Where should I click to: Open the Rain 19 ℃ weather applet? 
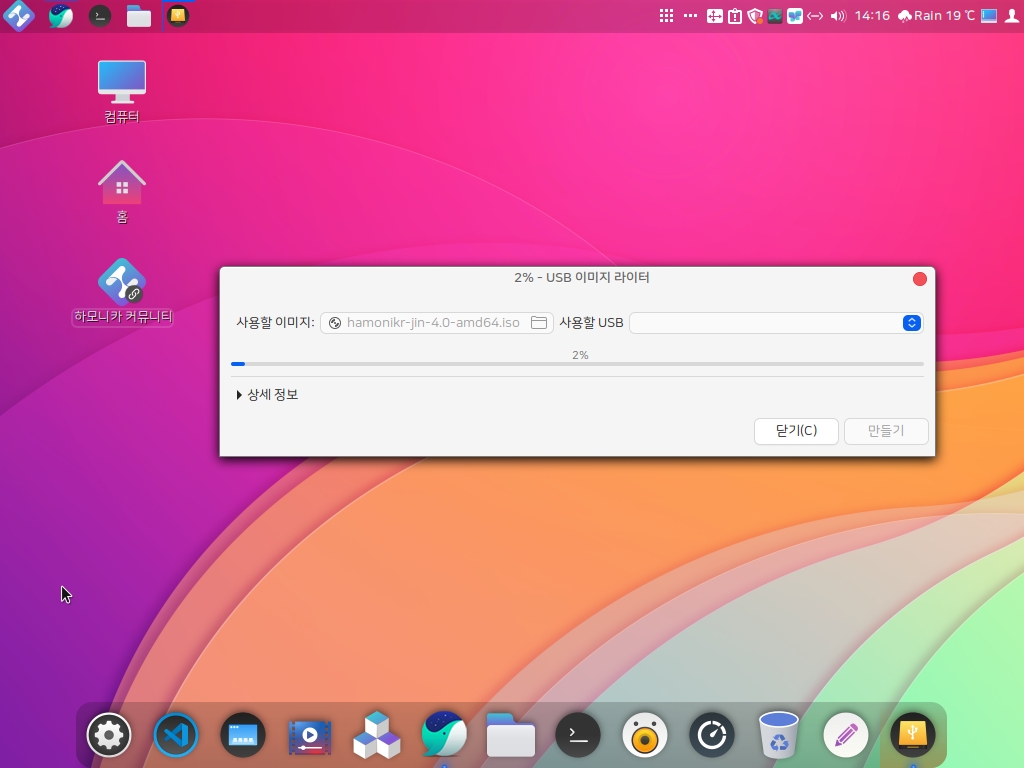(x=935, y=16)
